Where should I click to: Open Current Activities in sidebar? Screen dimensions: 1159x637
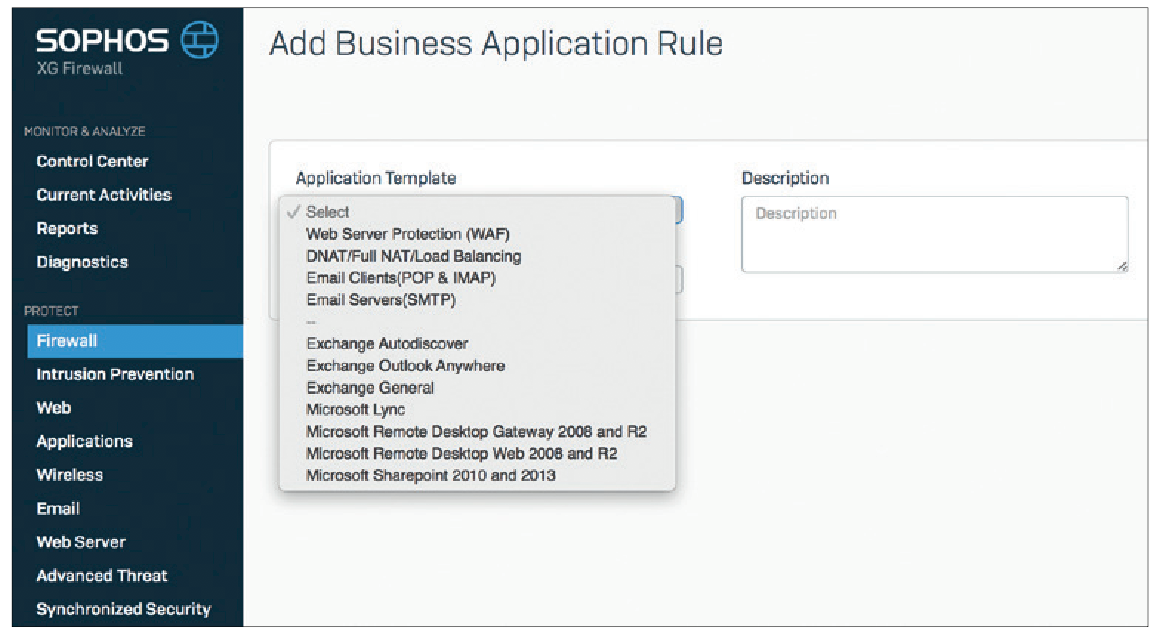104,195
